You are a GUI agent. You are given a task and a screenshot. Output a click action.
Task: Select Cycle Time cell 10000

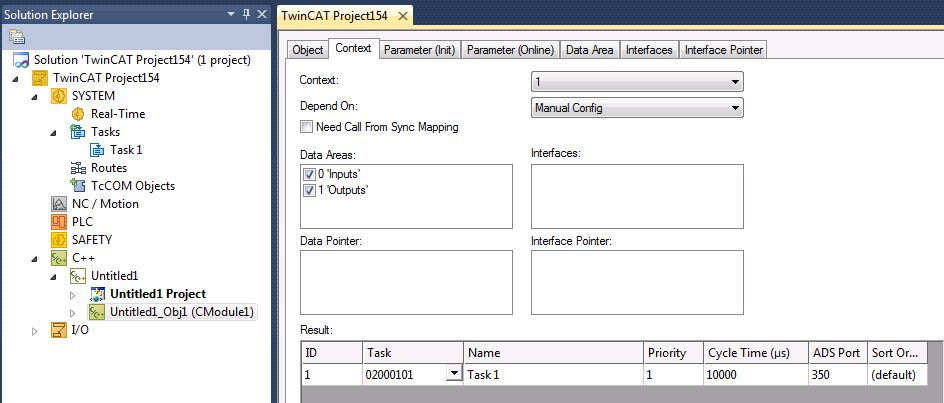coord(756,375)
